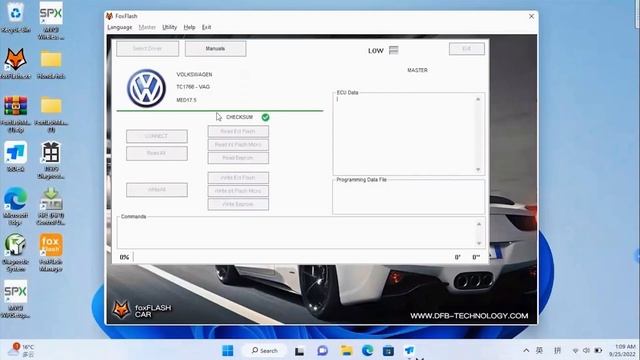The width and height of the screenshot is (640, 360).
Task: Switch input language via the 英 indicator
Action: click(x=539, y=351)
